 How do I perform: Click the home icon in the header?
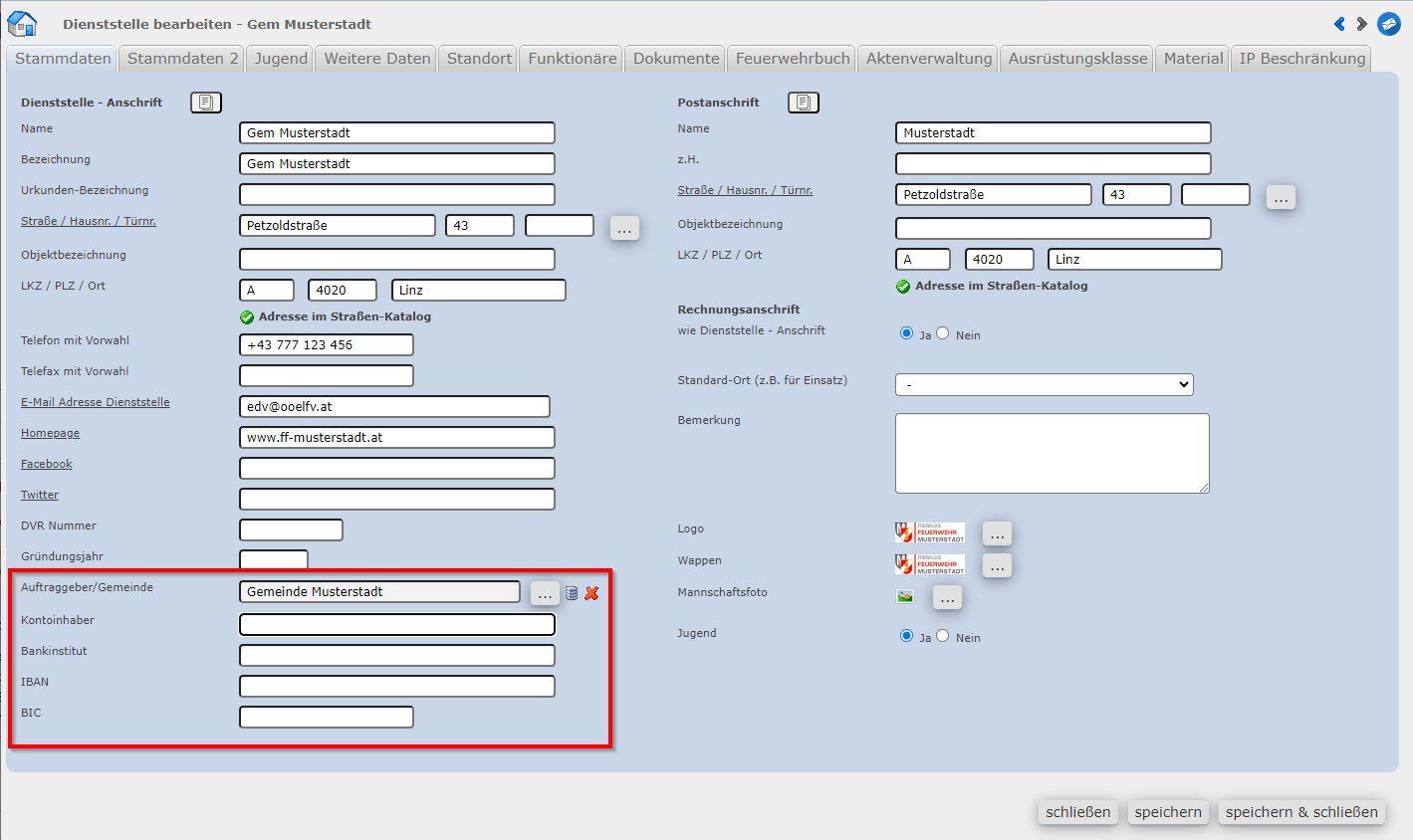coord(22,24)
